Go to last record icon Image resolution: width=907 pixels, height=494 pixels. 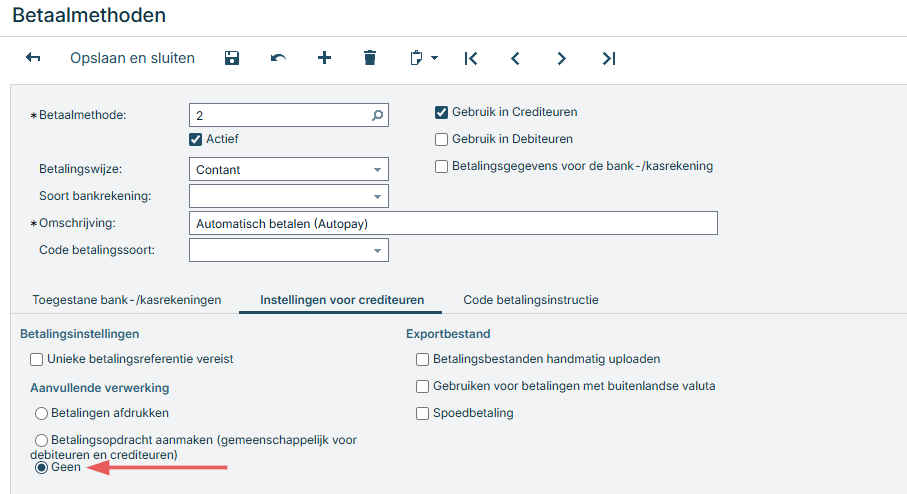pyautogui.click(x=609, y=58)
